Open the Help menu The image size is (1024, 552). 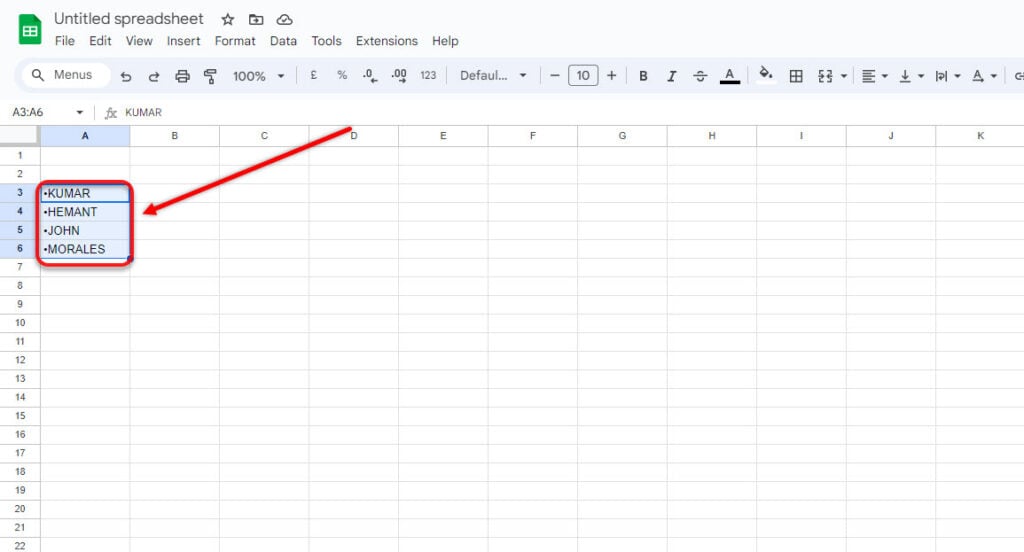click(445, 41)
